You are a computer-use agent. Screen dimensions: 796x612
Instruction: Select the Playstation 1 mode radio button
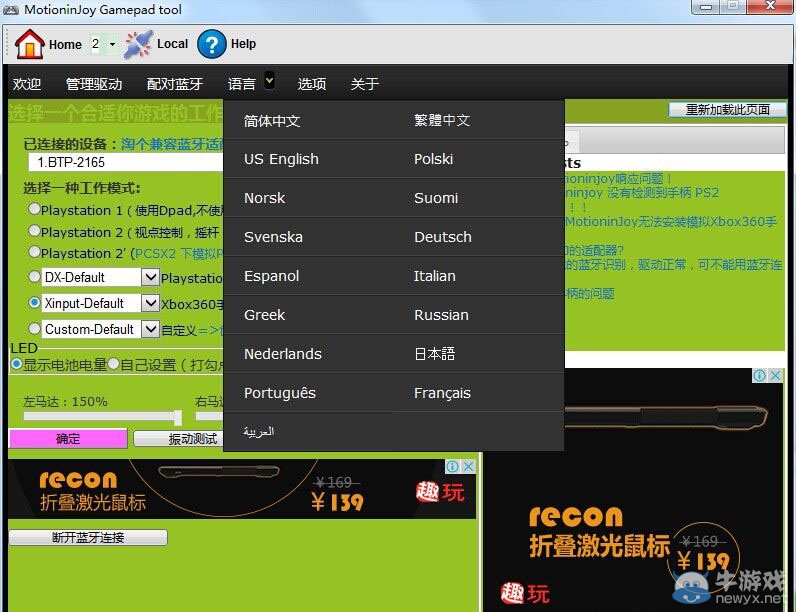click(x=35, y=209)
